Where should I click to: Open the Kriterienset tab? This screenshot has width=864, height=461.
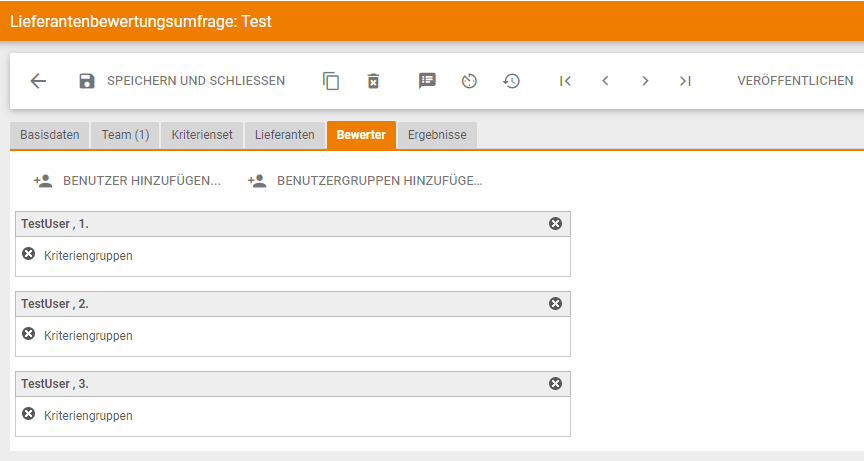[202, 135]
